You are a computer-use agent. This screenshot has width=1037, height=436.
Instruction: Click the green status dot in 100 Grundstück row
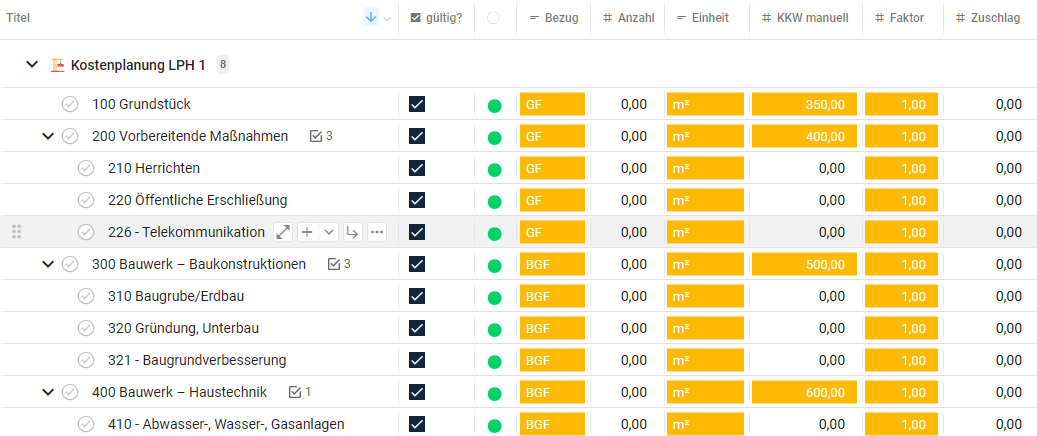pyautogui.click(x=494, y=105)
